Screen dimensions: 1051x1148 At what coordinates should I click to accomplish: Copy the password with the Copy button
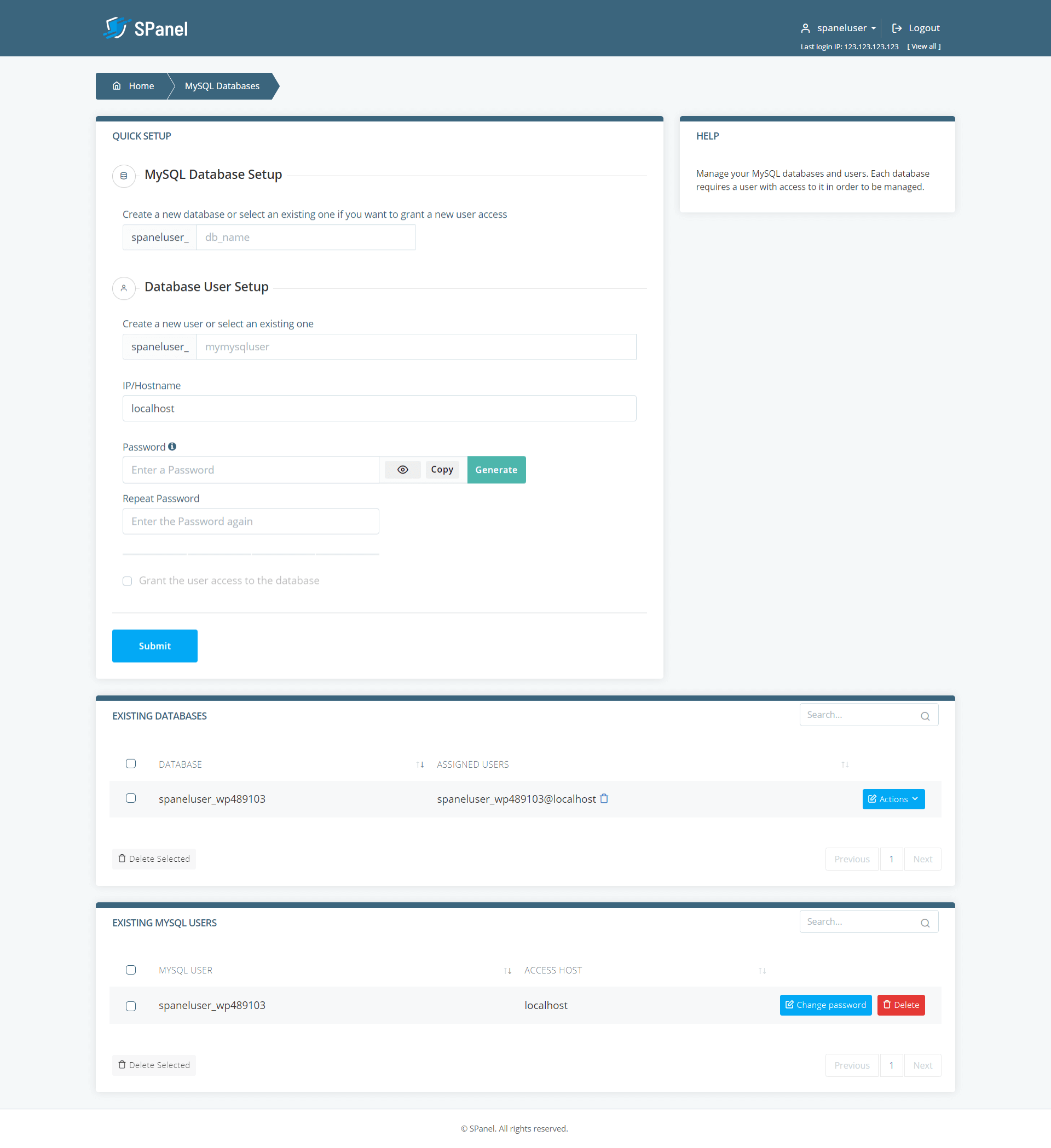(x=442, y=470)
